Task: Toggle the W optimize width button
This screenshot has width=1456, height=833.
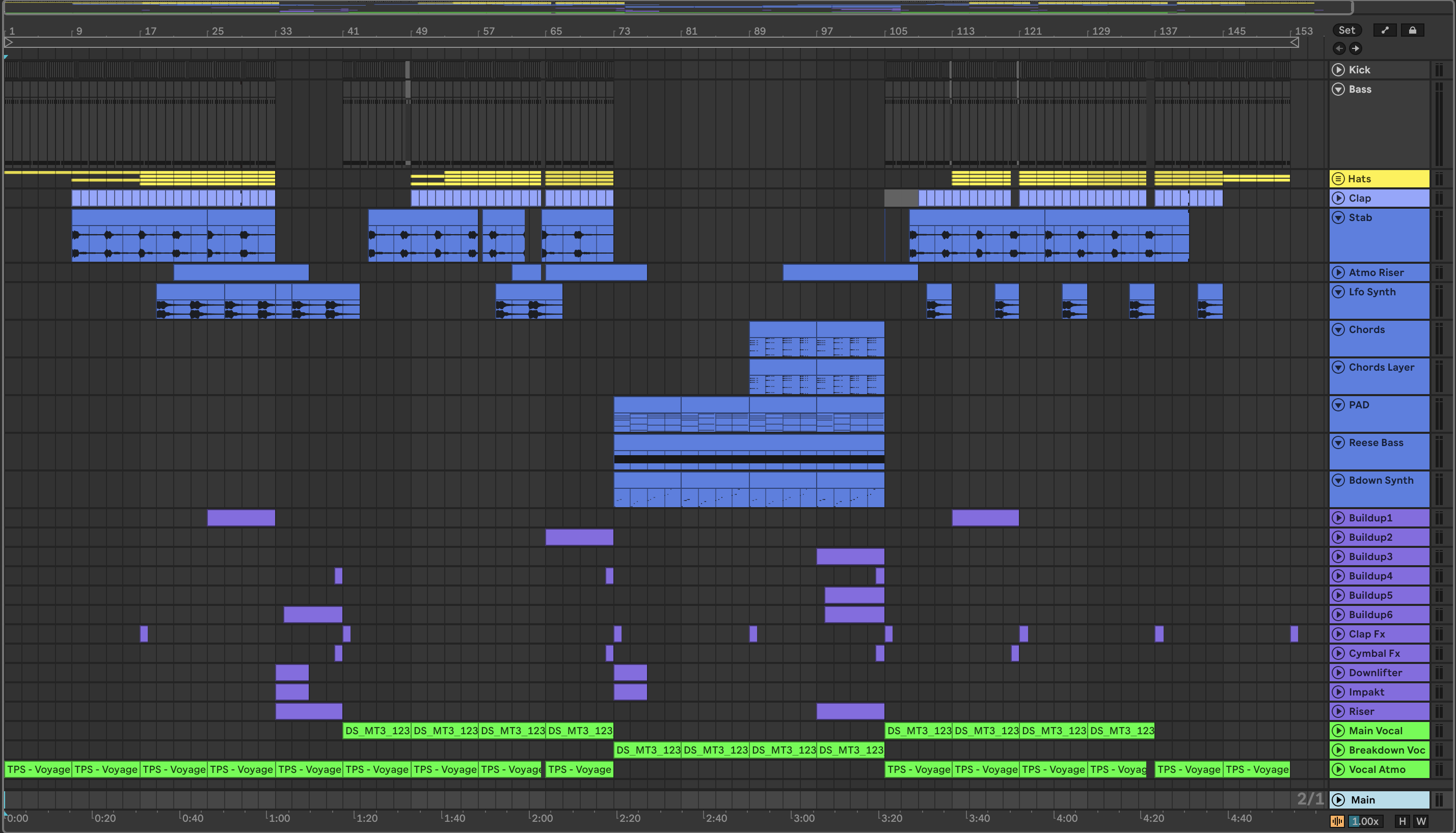Action: click(x=1421, y=822)
